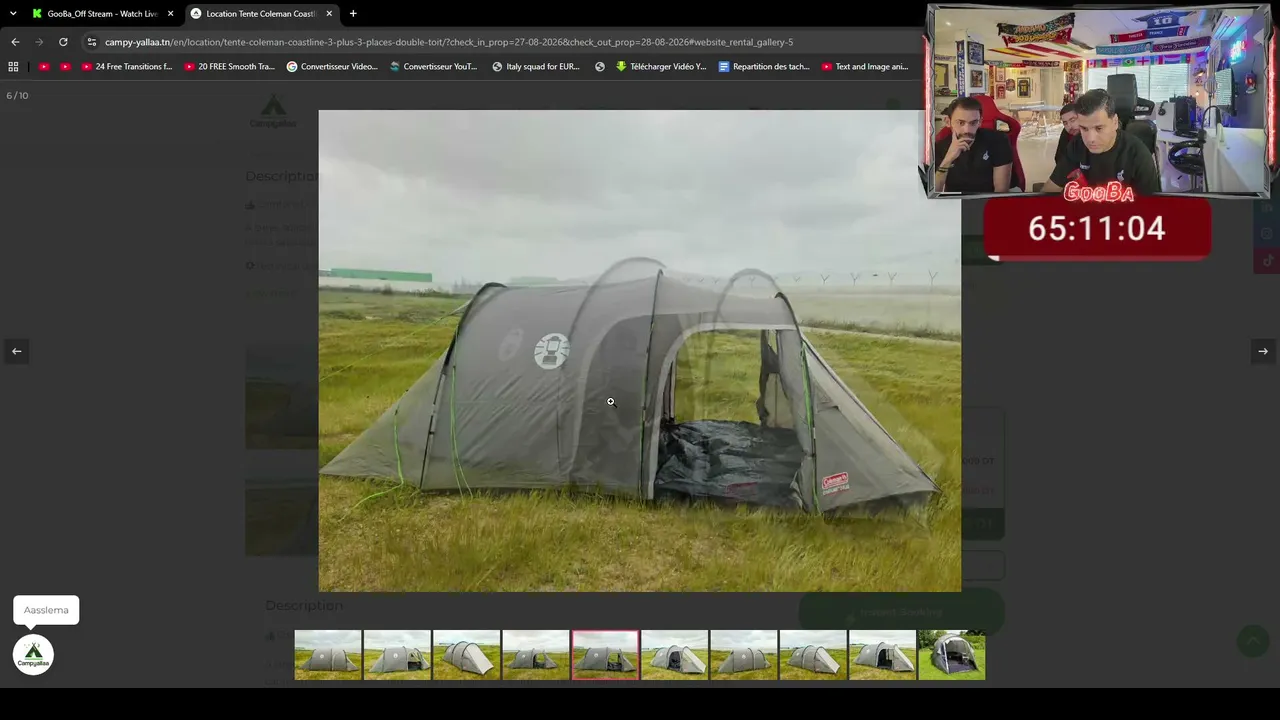Open the Chrome apps grid shortcut
1280x720 pixels.
13,67
